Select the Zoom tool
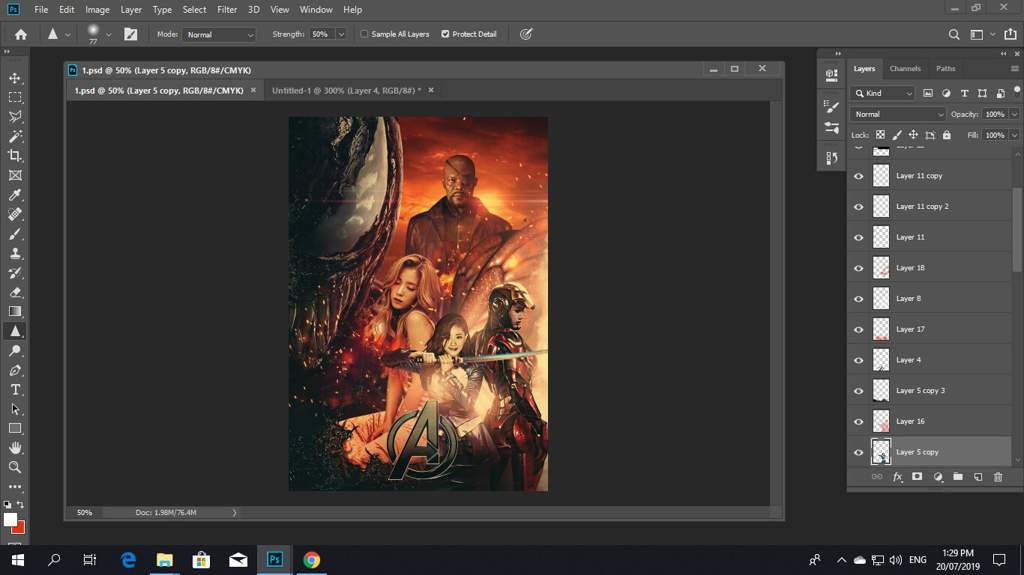Image resolution: width=1024 pixels, height=575 pixels. pyautogui.click(x=15, y=468)
